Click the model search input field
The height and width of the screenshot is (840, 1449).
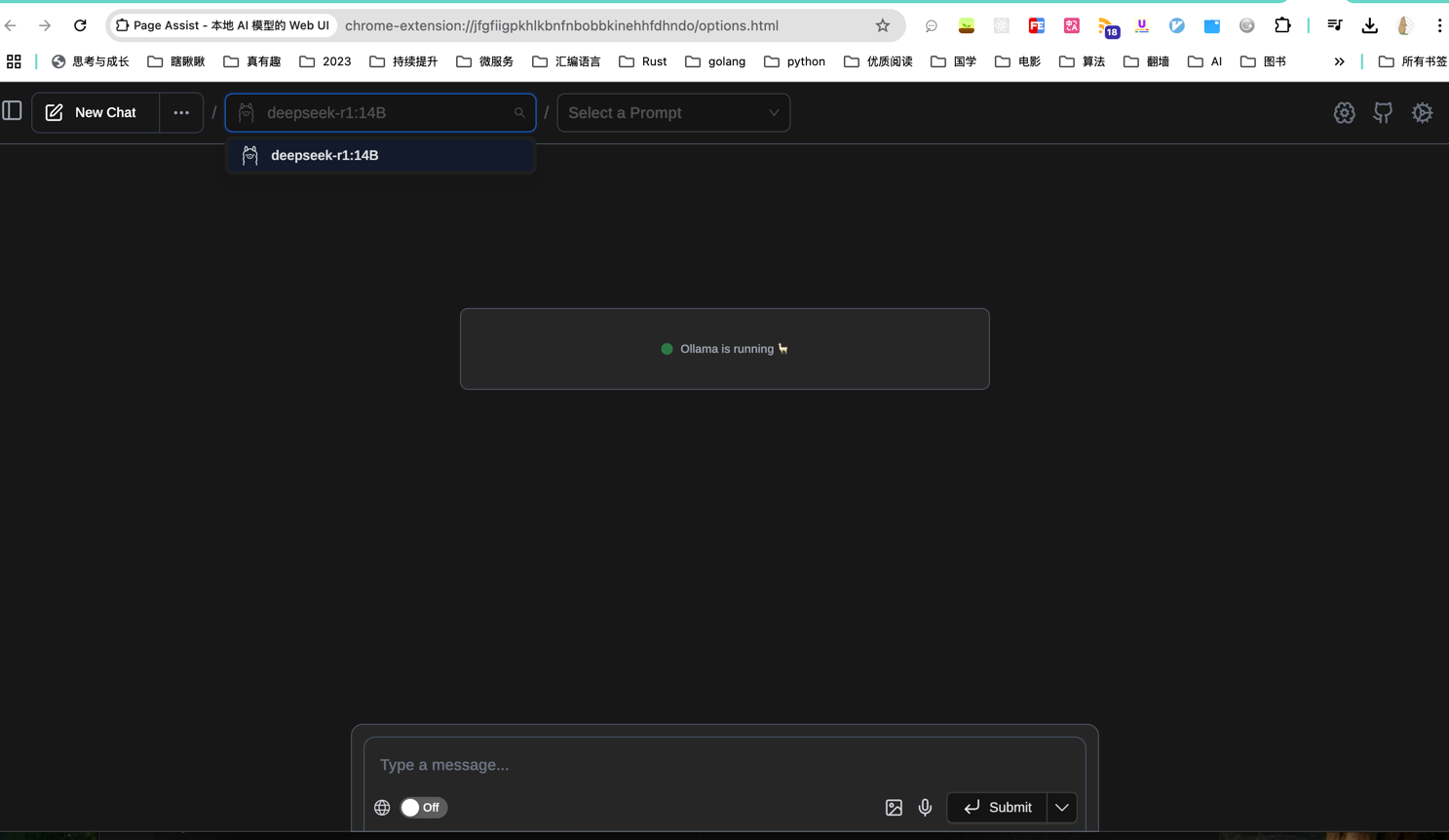click(x=380, y=112)
